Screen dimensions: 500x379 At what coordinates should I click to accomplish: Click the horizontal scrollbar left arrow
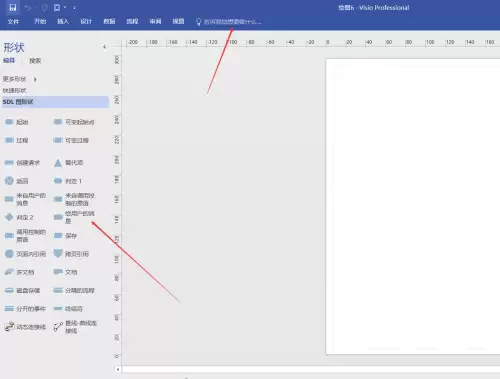(x=118, y=369)
